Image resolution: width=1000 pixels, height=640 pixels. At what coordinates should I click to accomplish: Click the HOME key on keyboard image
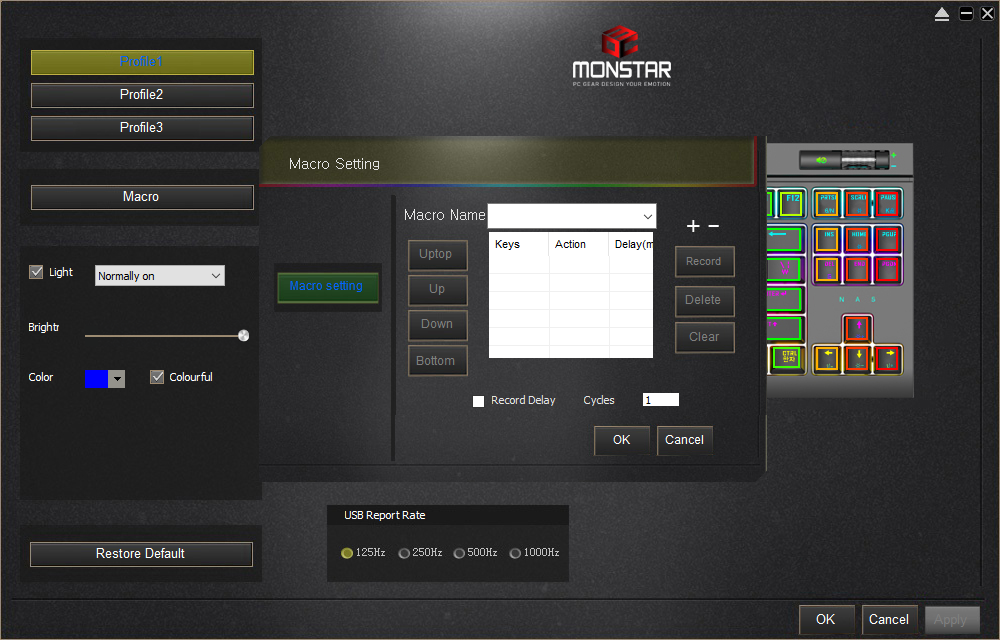pyautogui.click(x=858, y=239)
